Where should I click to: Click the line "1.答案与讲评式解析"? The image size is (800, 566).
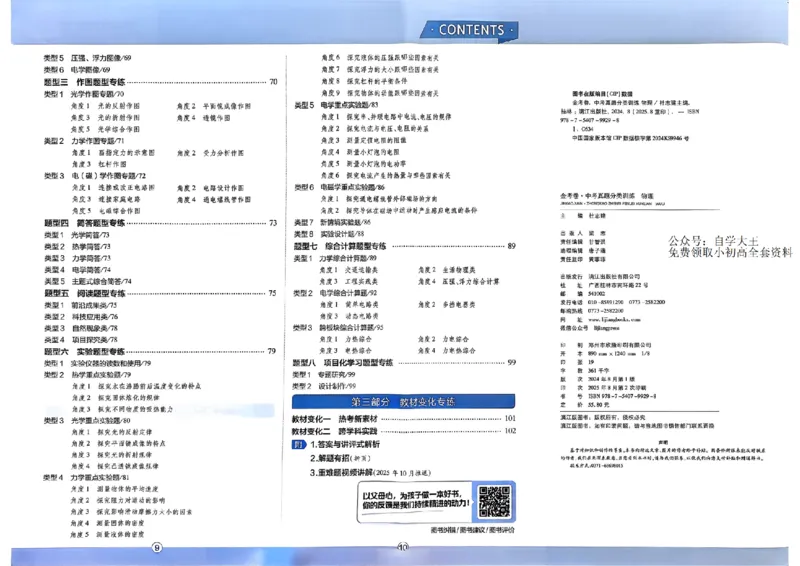point(344,445)
